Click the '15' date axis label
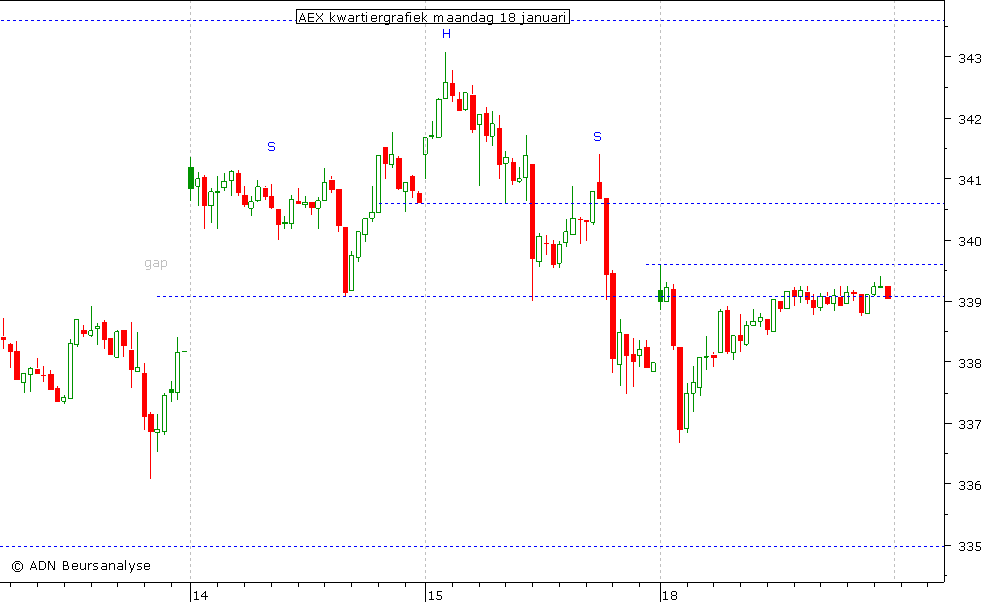 pyautogui.click(x=435, y=595)
